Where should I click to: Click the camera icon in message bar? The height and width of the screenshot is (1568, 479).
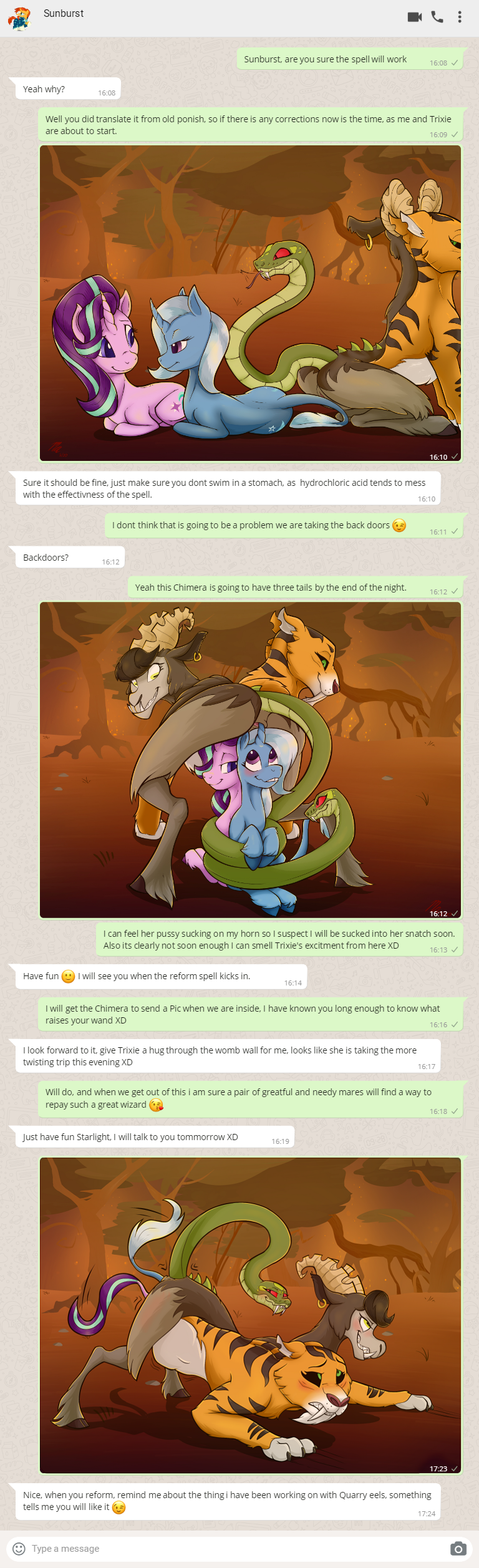(x=458, y=1548)
